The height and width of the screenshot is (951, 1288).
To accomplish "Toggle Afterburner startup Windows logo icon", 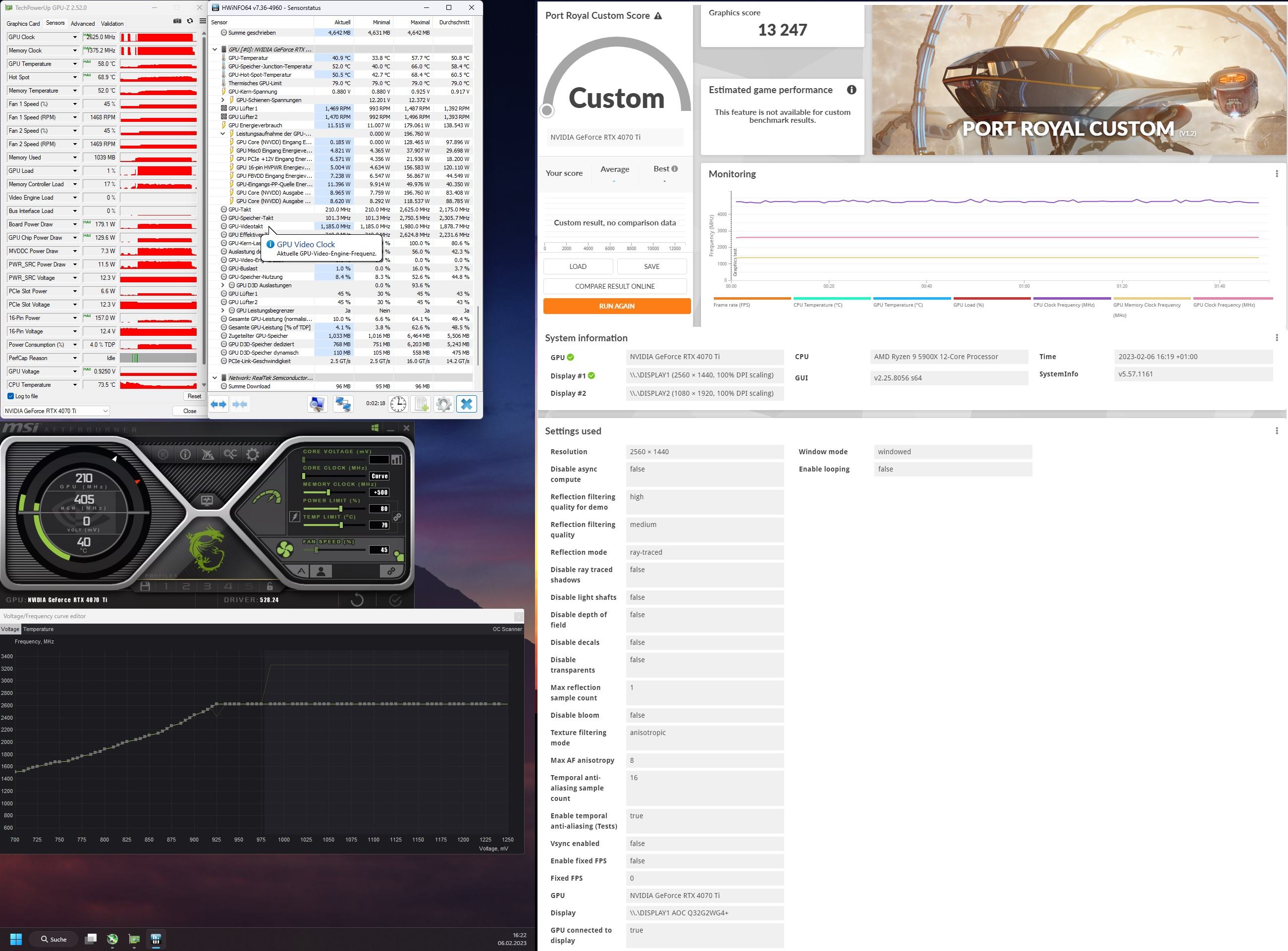I will pos(375,428).
